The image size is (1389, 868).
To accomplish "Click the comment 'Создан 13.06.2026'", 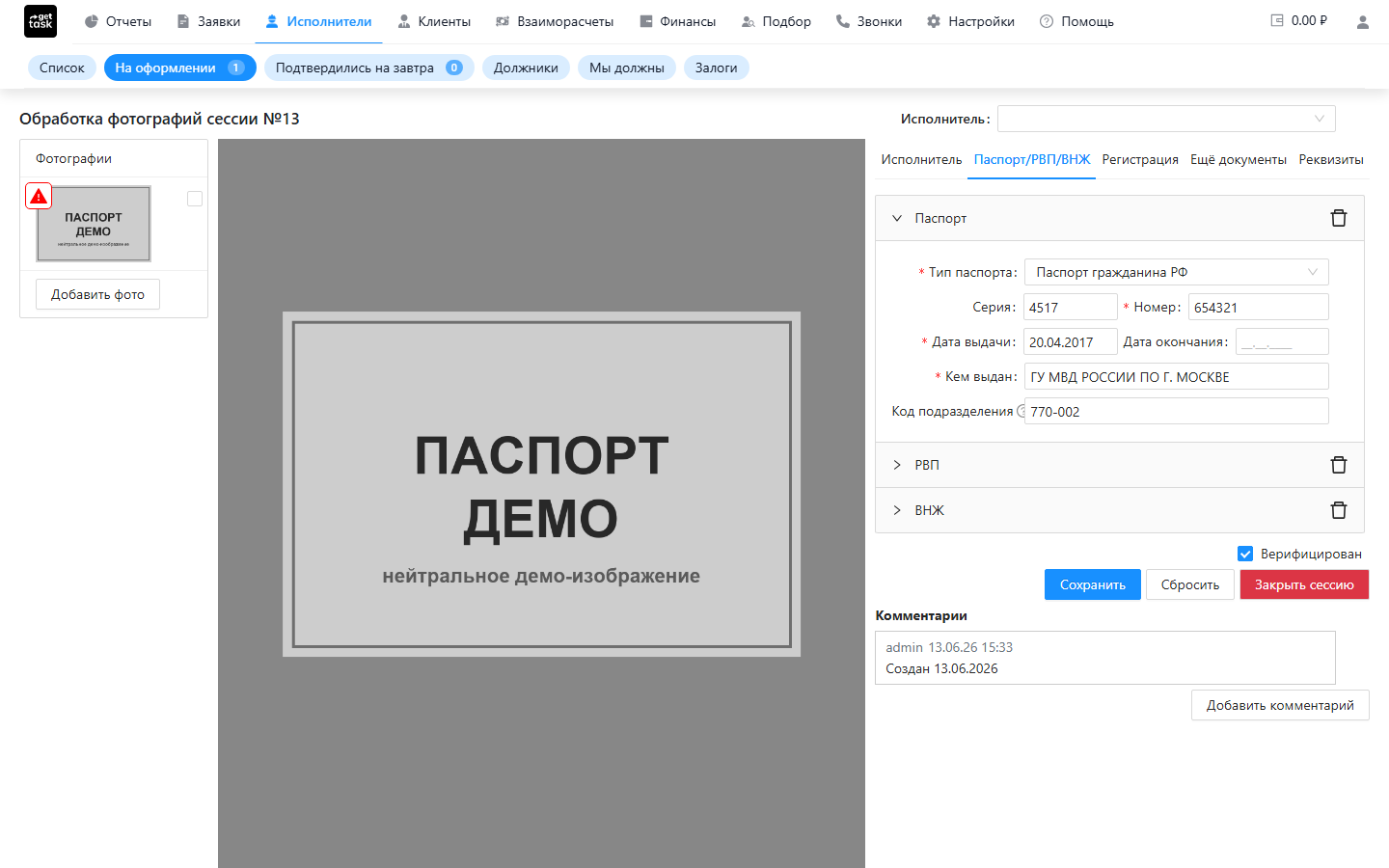I will 941,668.
